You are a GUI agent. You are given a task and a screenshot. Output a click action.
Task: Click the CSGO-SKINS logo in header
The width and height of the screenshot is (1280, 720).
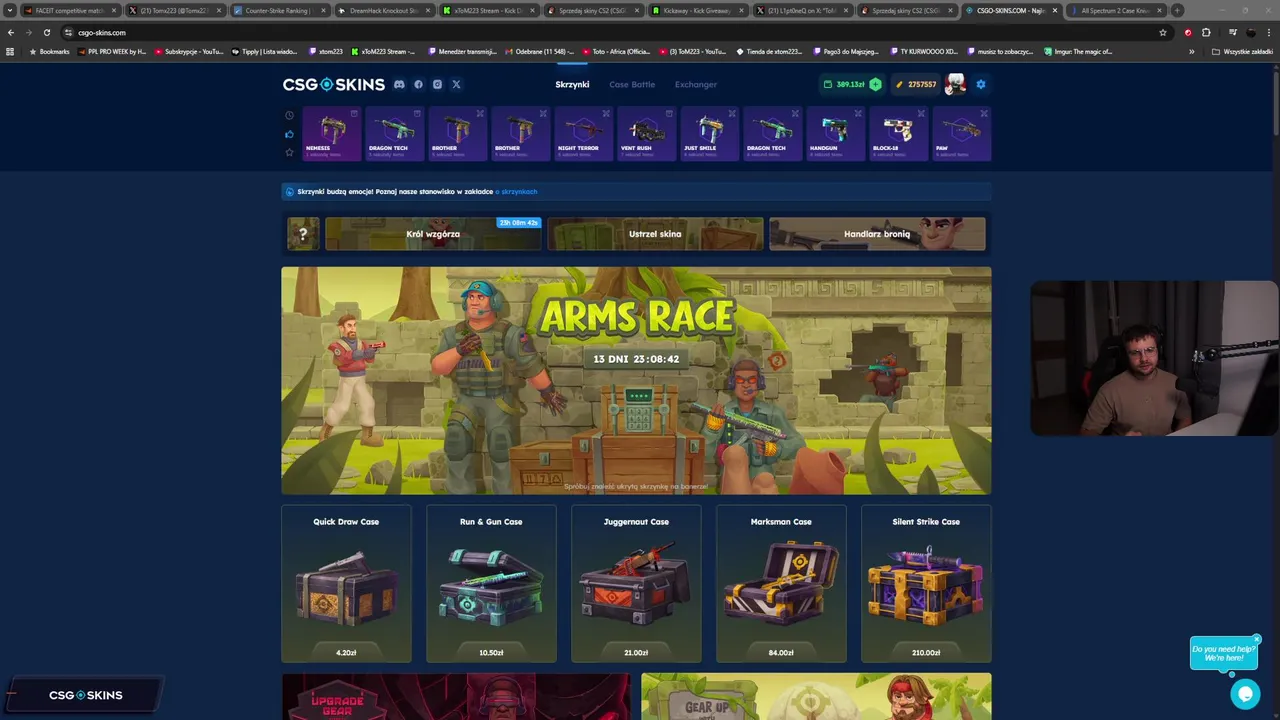coord(334,85)
